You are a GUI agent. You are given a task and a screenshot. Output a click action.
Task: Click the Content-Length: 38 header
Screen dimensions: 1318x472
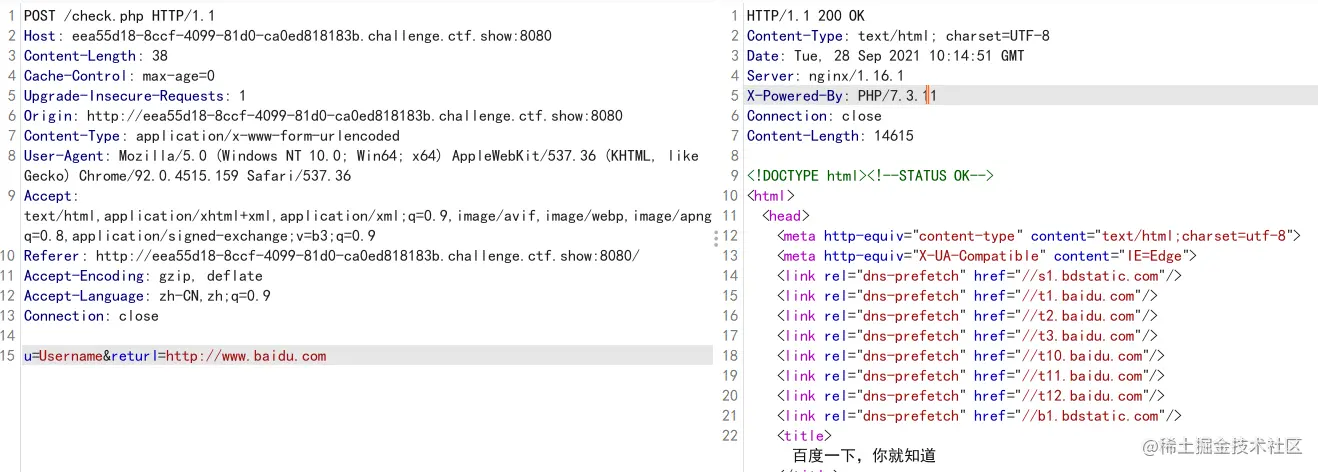pos(96,56)
